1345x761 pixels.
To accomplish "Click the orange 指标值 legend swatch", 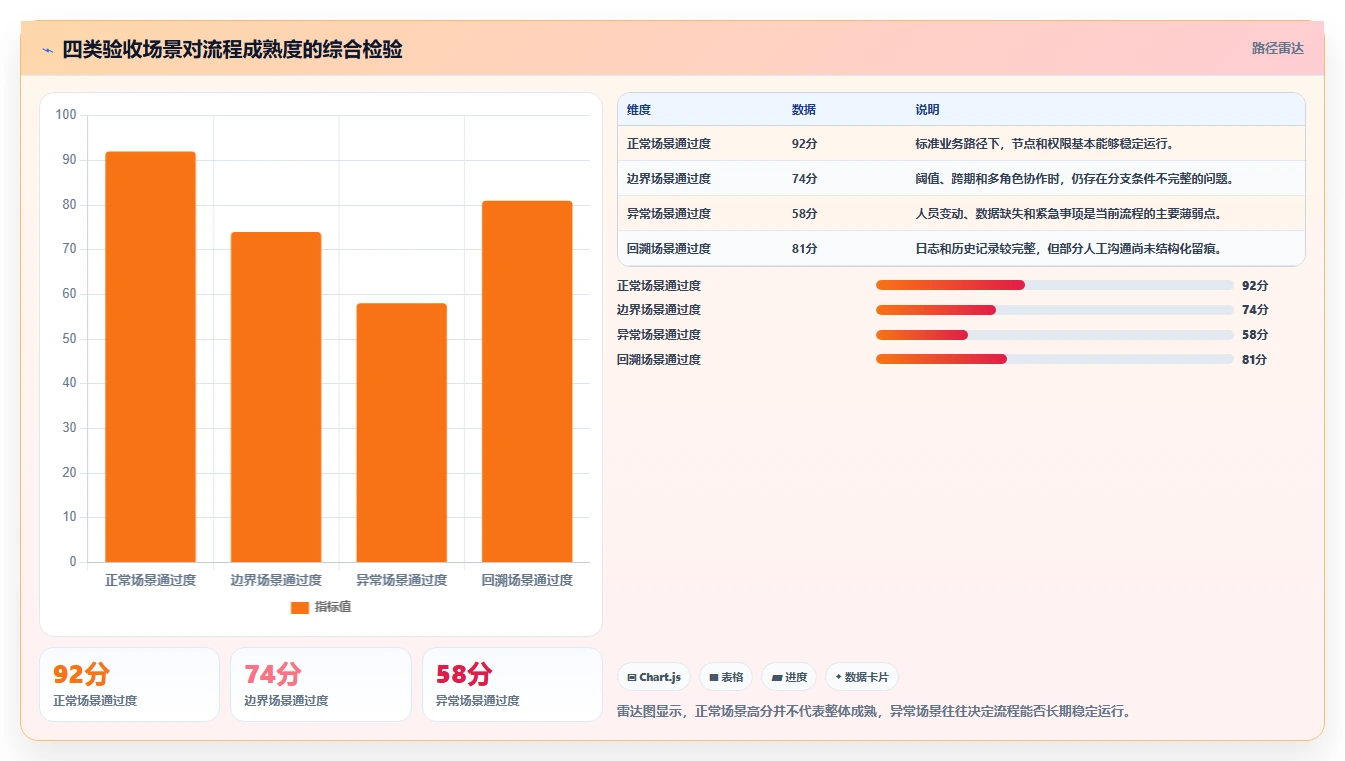I will point(299,607).
